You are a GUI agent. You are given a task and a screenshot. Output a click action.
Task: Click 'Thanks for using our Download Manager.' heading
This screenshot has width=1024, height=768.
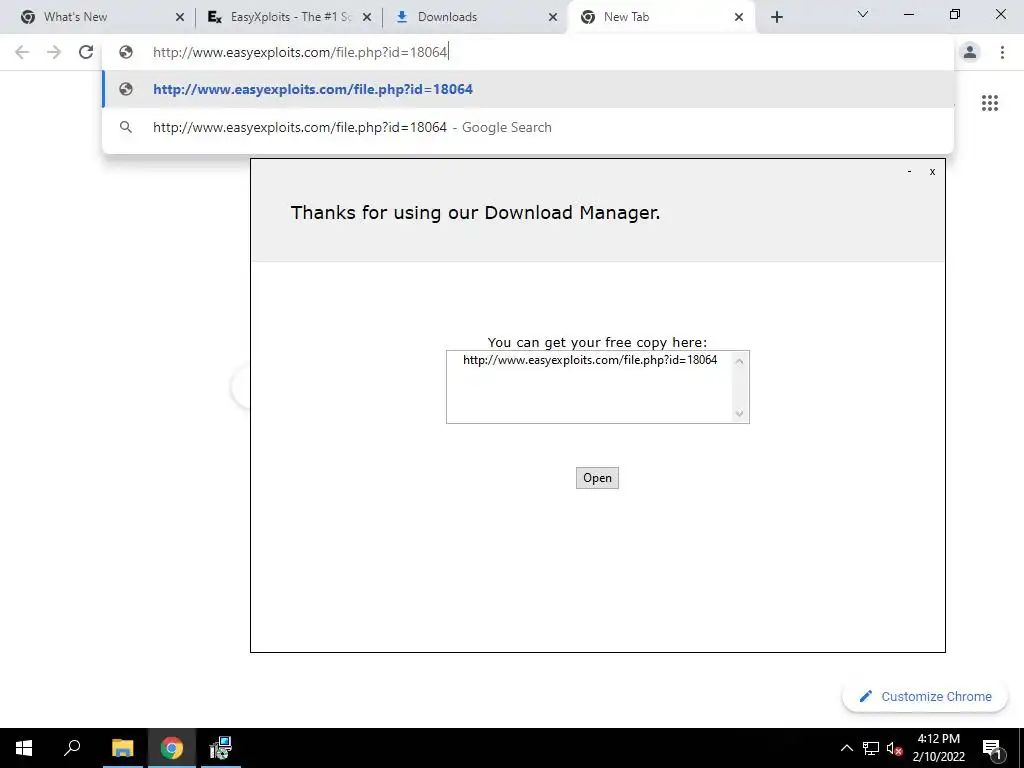tap(475, 213)
